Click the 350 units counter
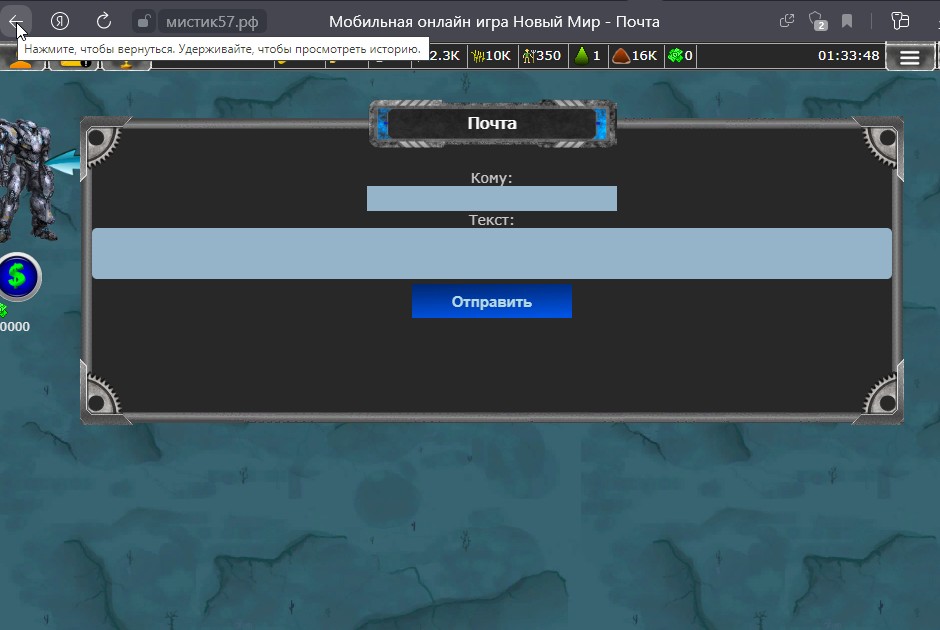The image size is (940, 630). [541, 56]
